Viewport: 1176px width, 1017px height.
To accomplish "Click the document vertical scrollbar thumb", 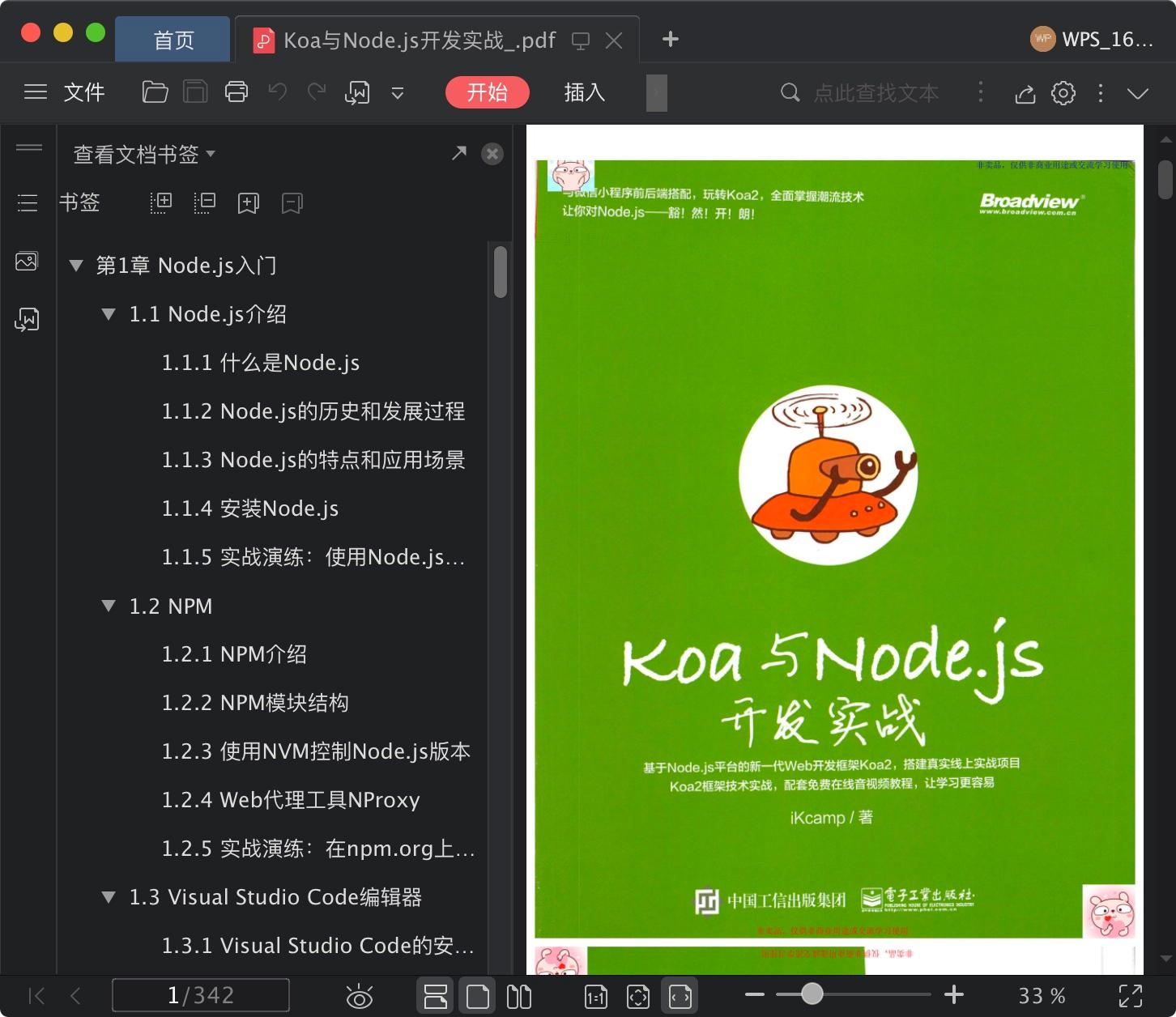I will [1165, 180].
